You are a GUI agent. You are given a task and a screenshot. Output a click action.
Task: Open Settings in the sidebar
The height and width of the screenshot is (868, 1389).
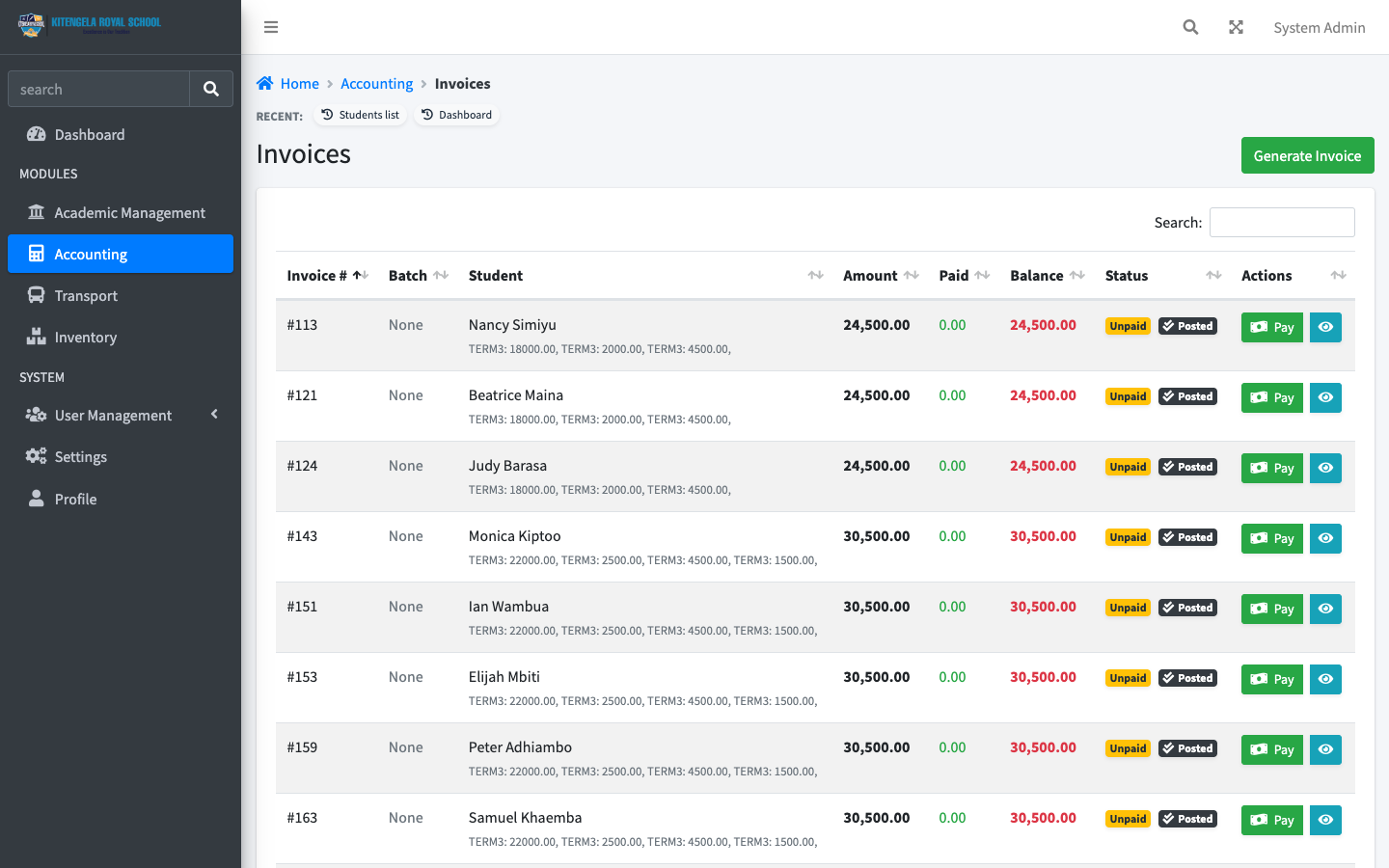coord(121,457)
